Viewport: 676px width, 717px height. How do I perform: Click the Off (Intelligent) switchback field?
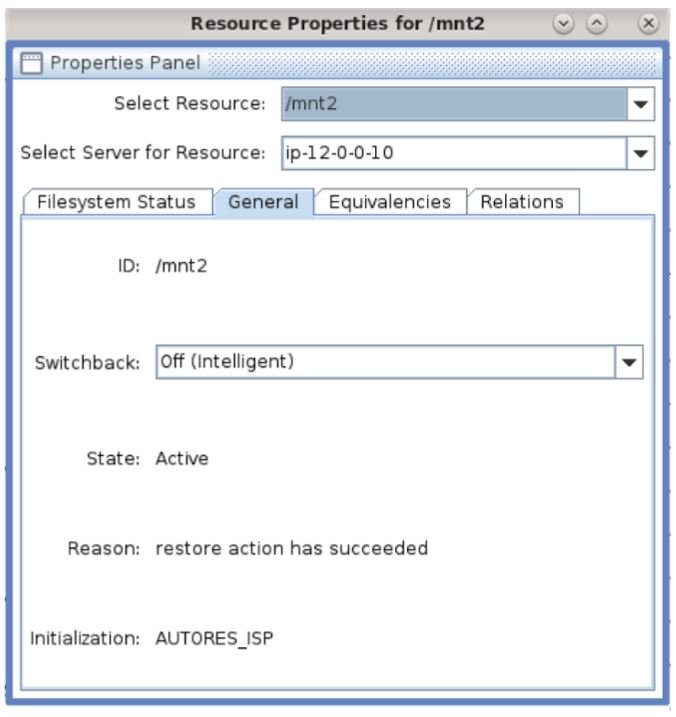(385, 362)
